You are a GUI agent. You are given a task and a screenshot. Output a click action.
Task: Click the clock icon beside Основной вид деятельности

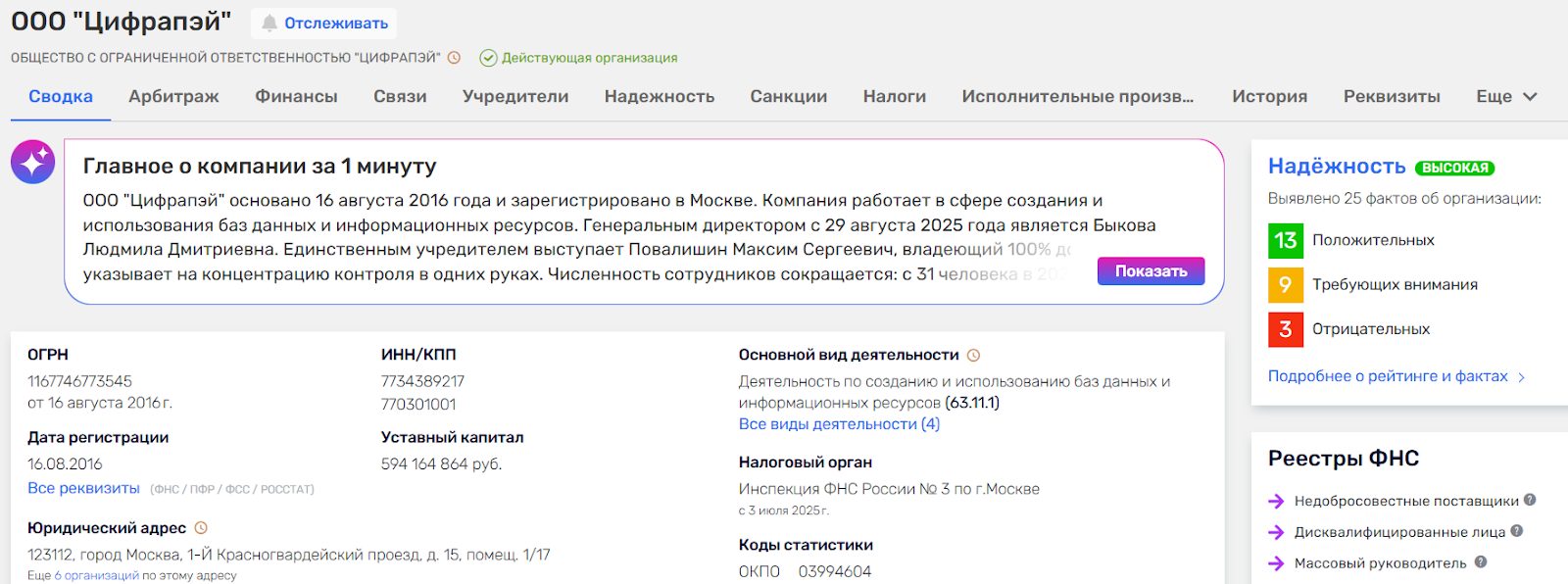[x=973, y=356]
